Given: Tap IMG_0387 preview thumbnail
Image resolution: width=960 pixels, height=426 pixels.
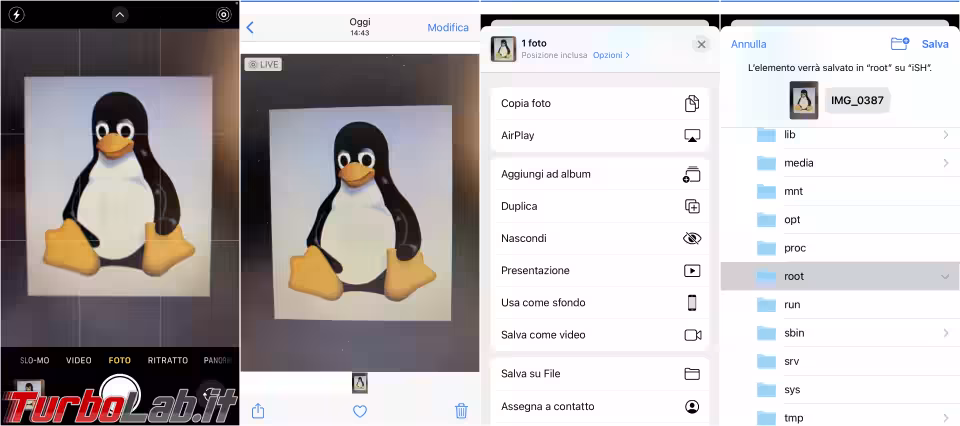Looking at the screenshot, I should tap(804, 100).
